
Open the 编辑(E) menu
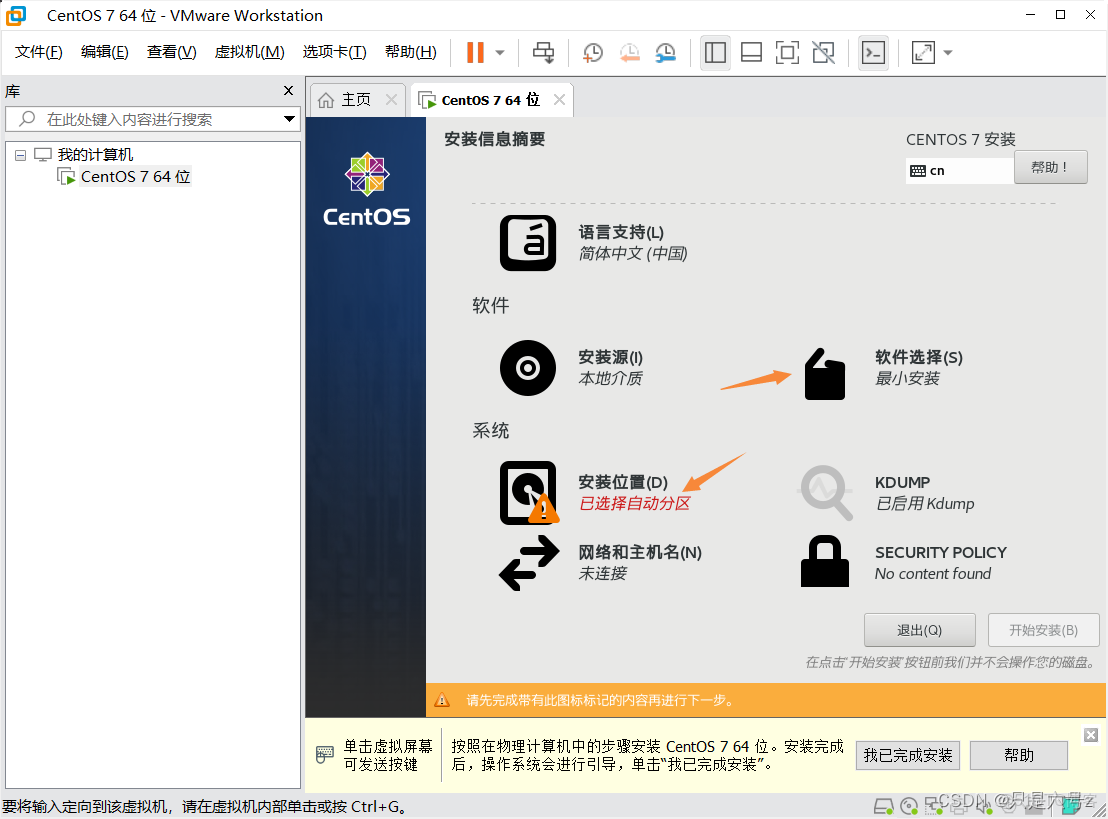105,52
